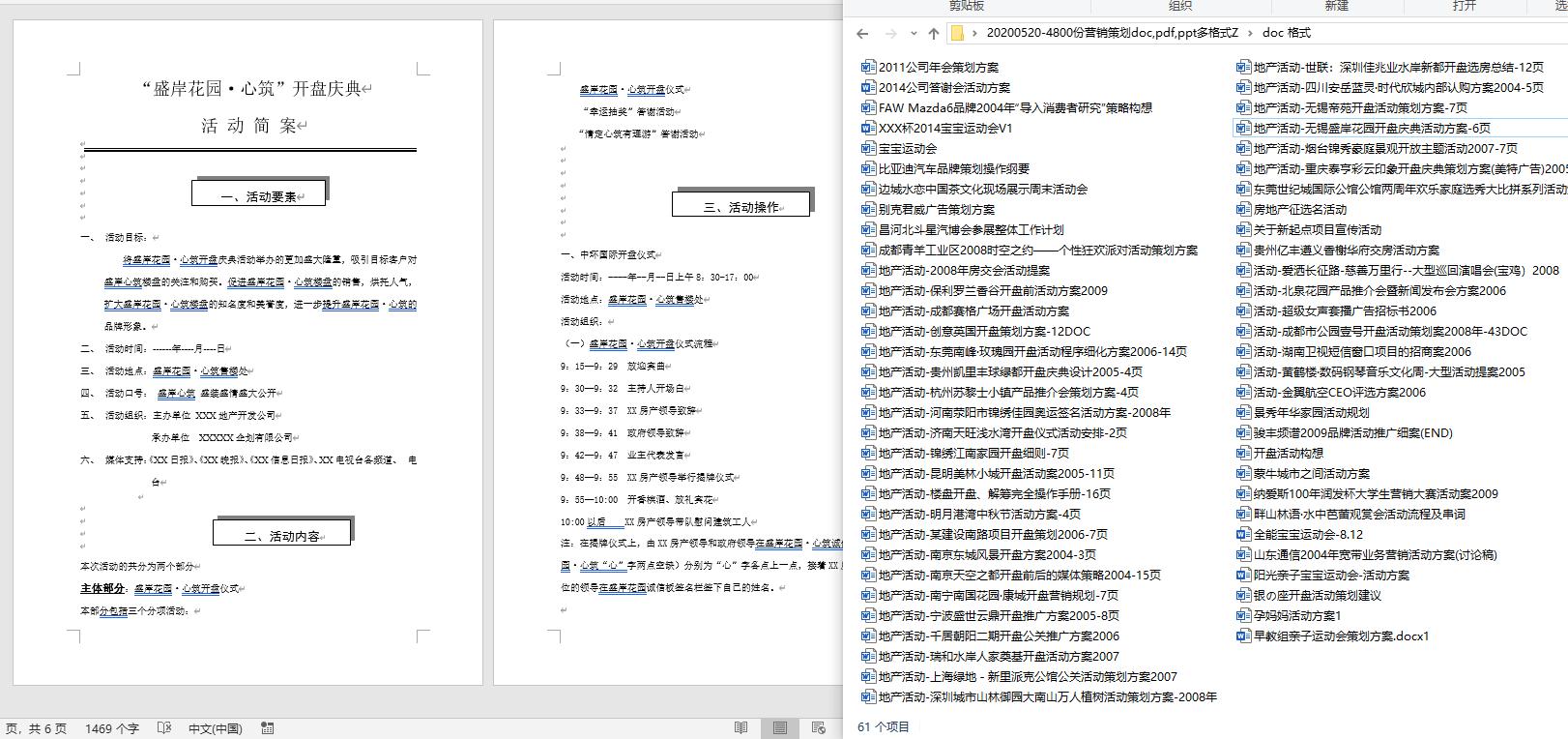
Task: Click Word icon of XXX杯2014宝宝运动会V1
Action: click(x=868, y=128)
